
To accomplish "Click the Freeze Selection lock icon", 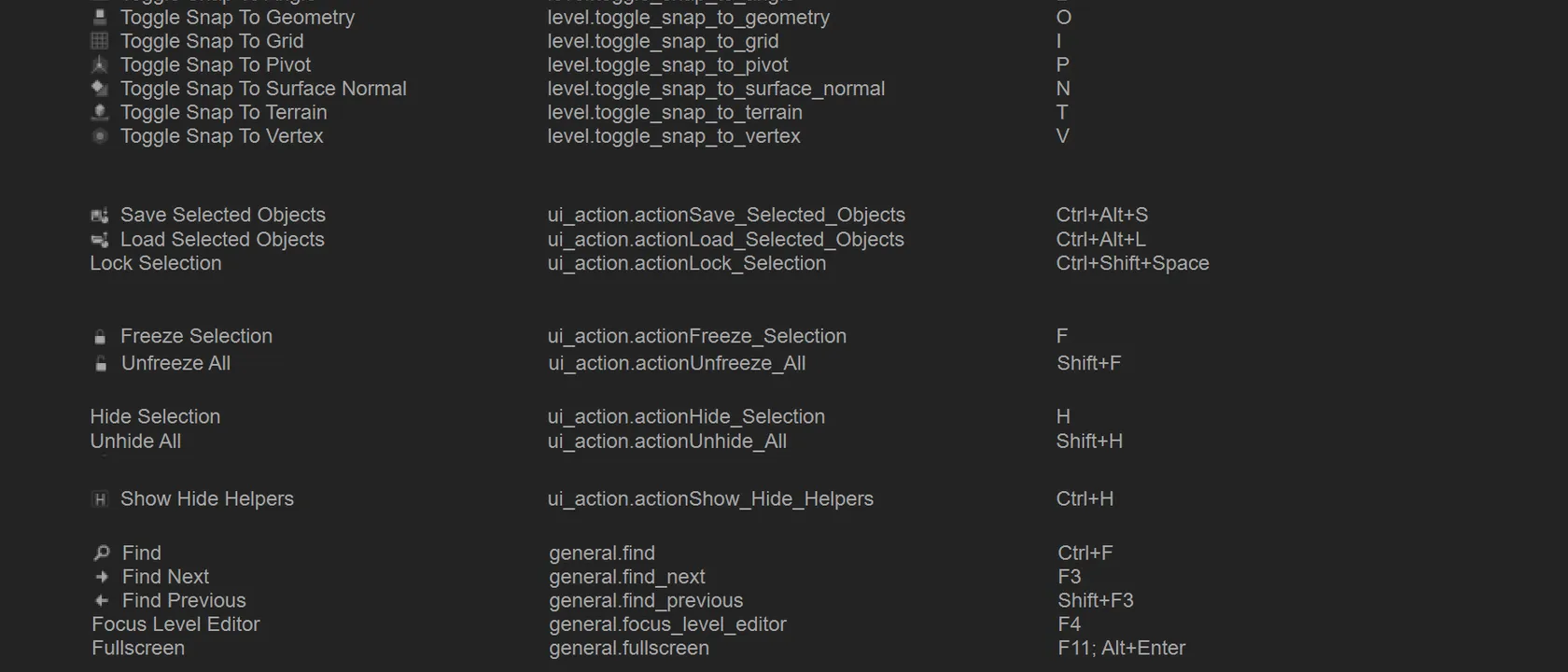I will (100, 337).
